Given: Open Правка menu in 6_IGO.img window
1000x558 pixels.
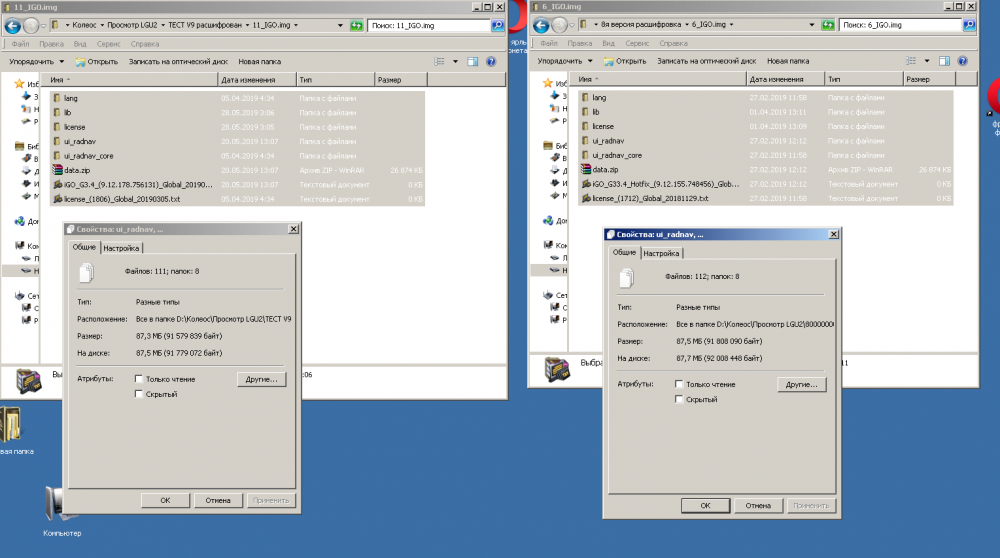Looking at the screenshot, I should [580, 43].
